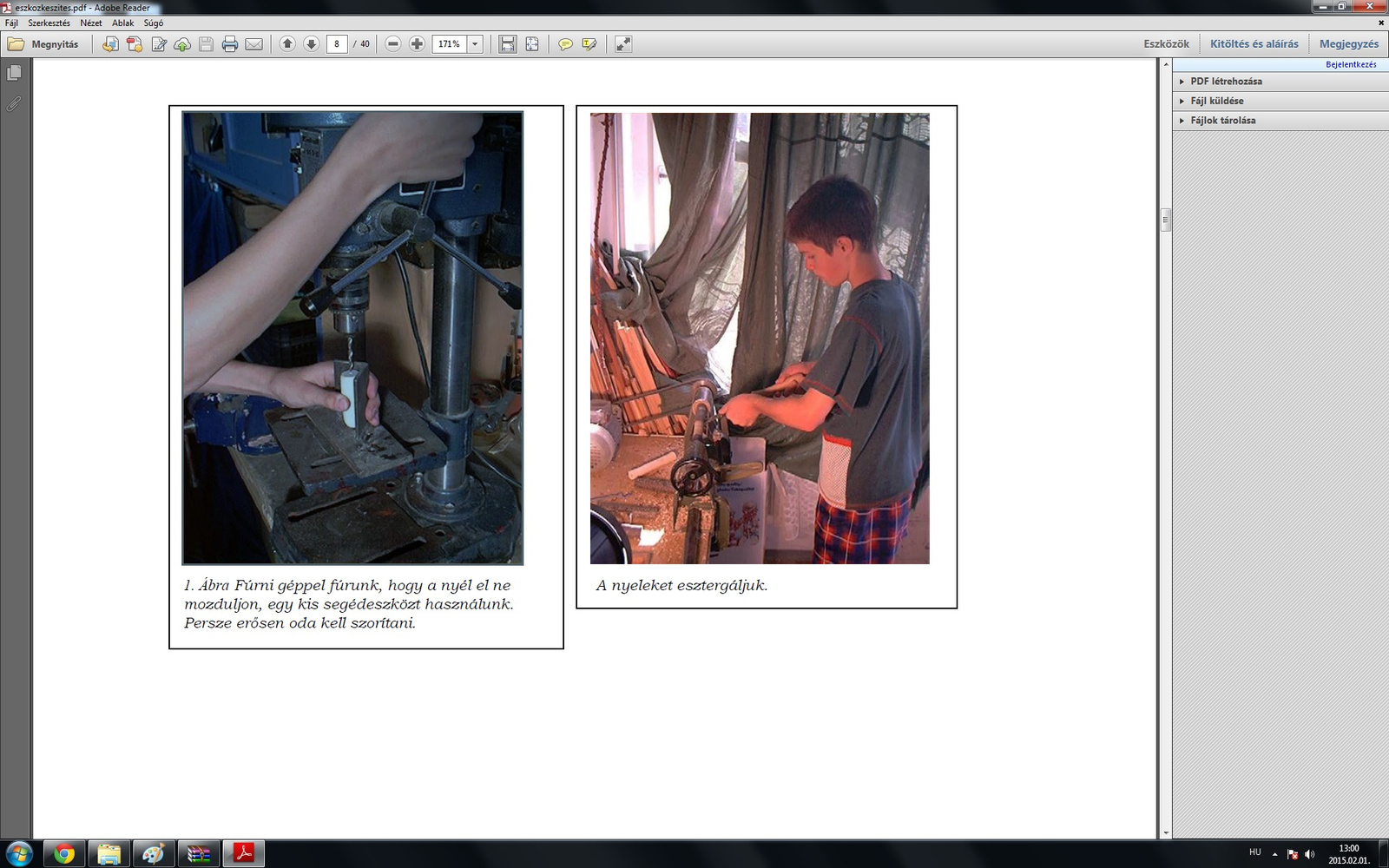Click the page number field showing 8
Viewport: 1389px width, 868px height.
337,44
